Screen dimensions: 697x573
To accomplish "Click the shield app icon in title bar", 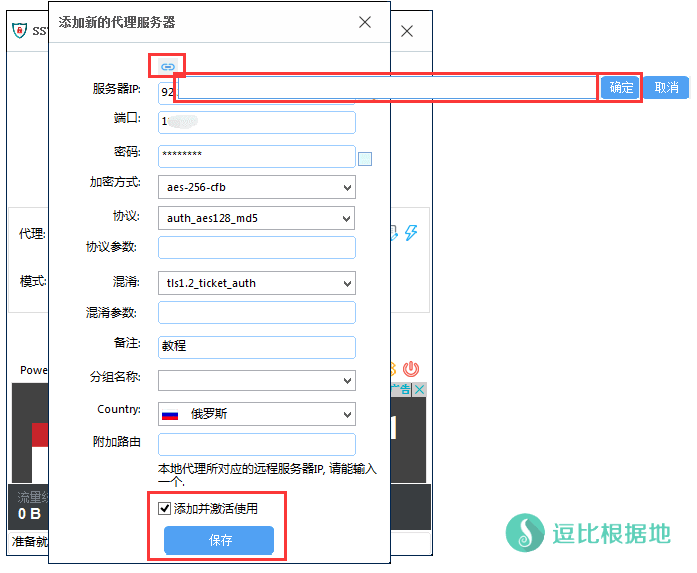I will (19, 30).
